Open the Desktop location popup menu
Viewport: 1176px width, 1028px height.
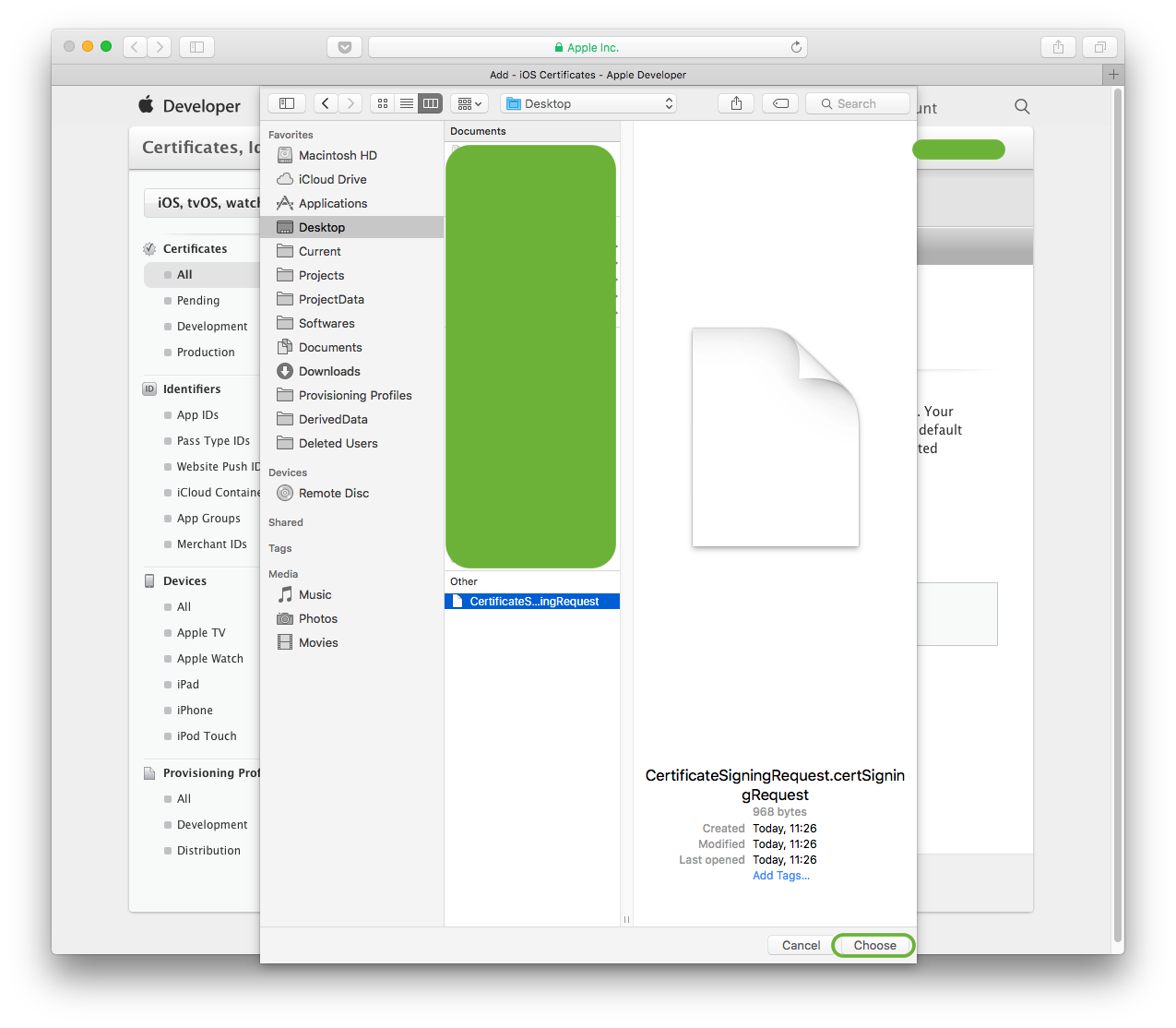(589, 103)
